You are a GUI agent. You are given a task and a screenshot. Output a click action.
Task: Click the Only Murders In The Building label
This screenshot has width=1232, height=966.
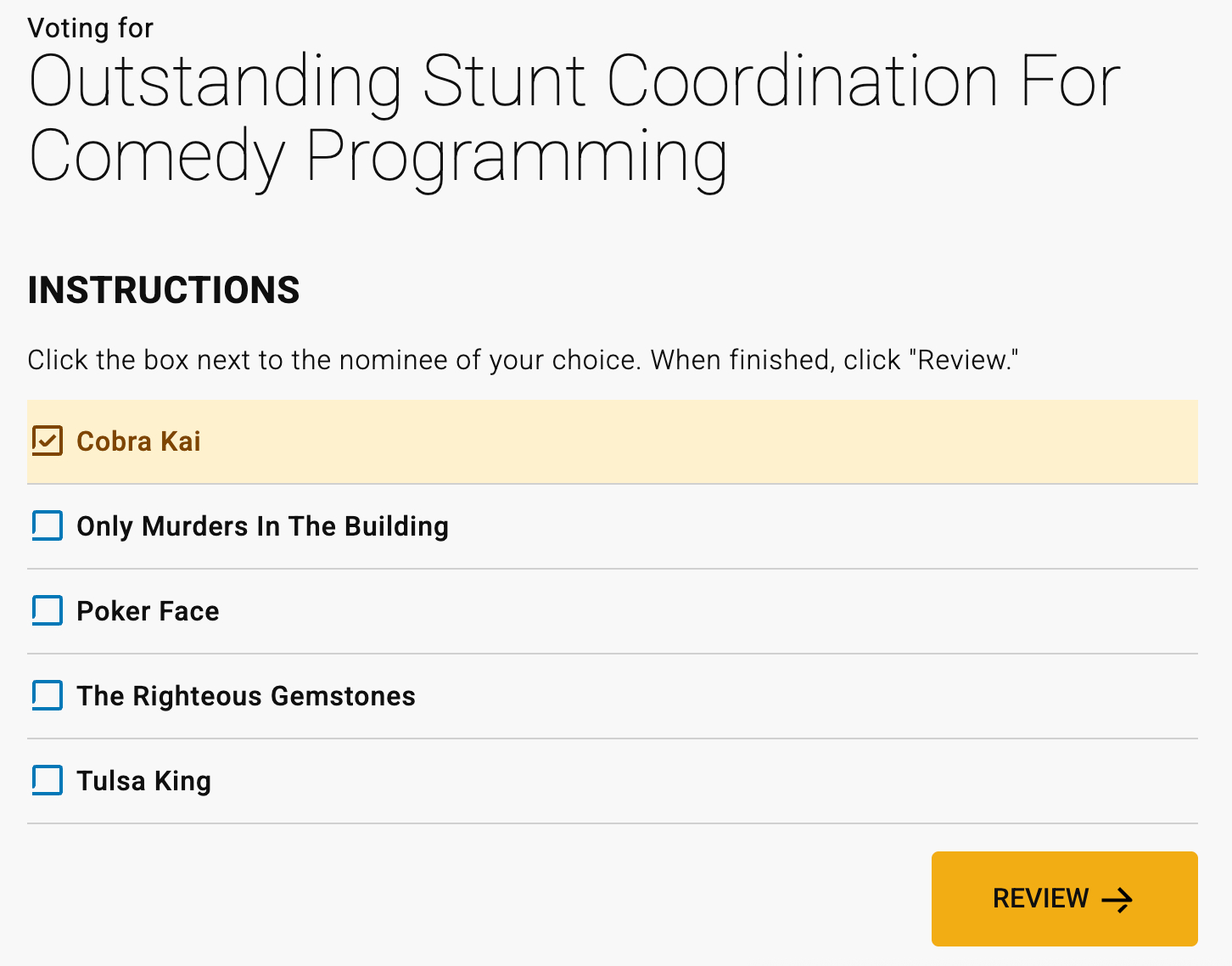(262, 526)
